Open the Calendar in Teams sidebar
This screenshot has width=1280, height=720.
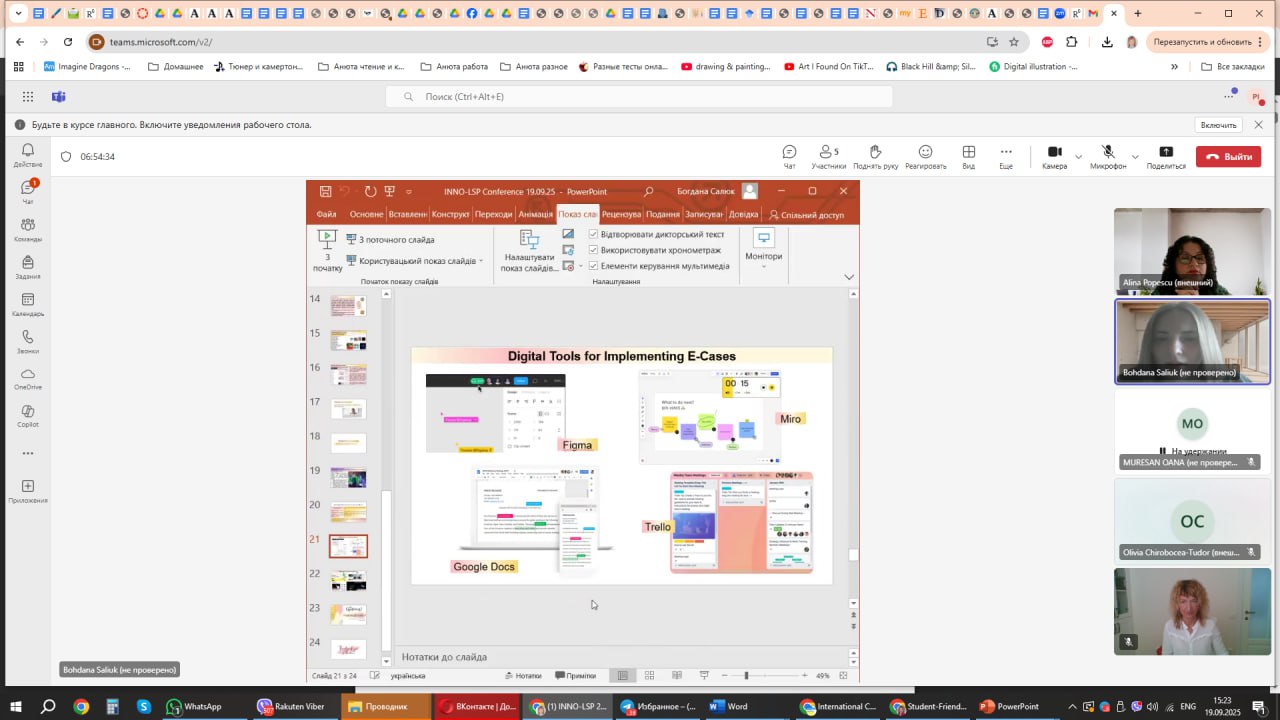coord(28,305)
